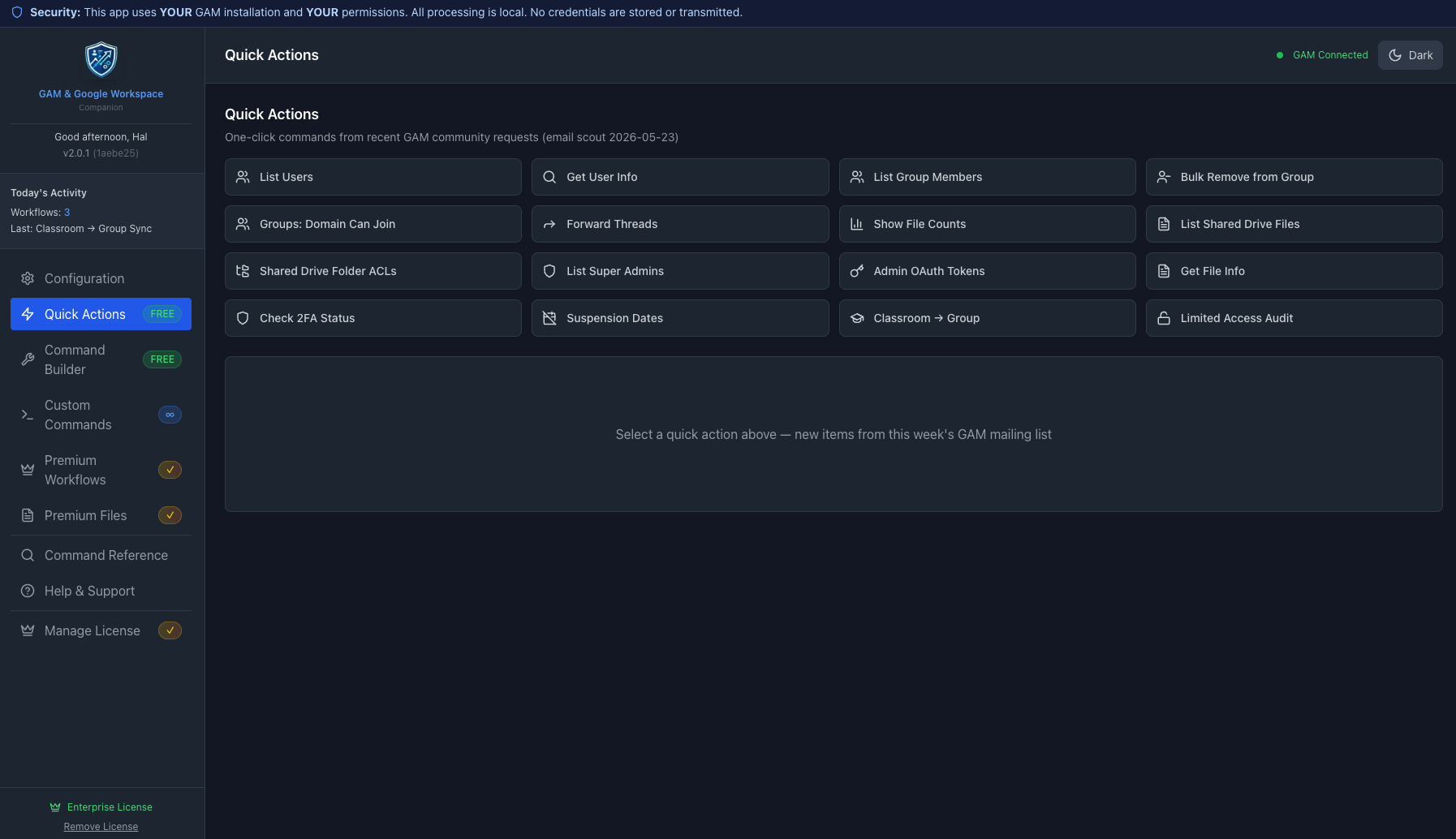Click the Manage License crown icon
Screen dimensions: 1456x839
28,630
